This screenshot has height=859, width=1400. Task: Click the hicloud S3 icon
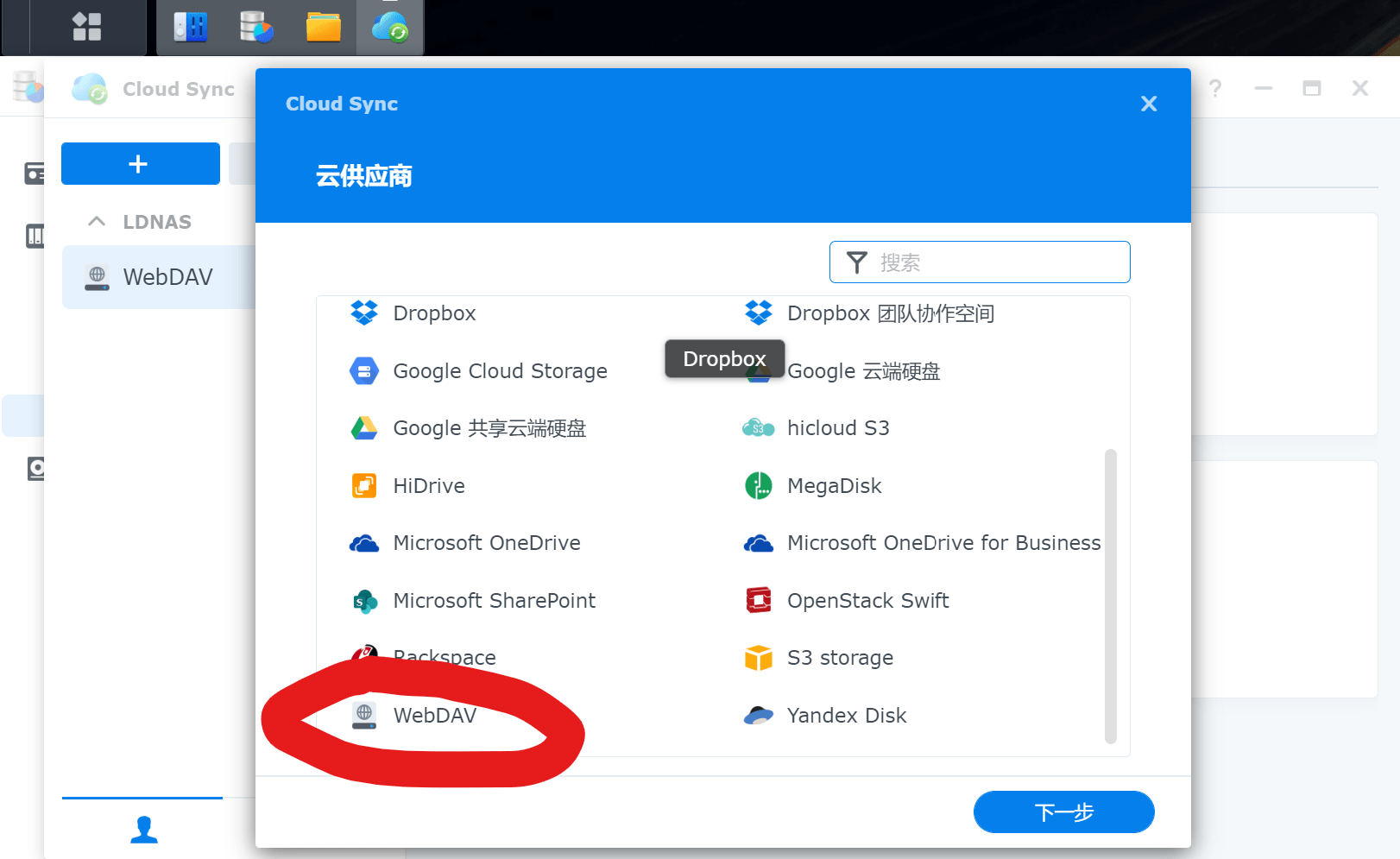[x=759, y=428]
